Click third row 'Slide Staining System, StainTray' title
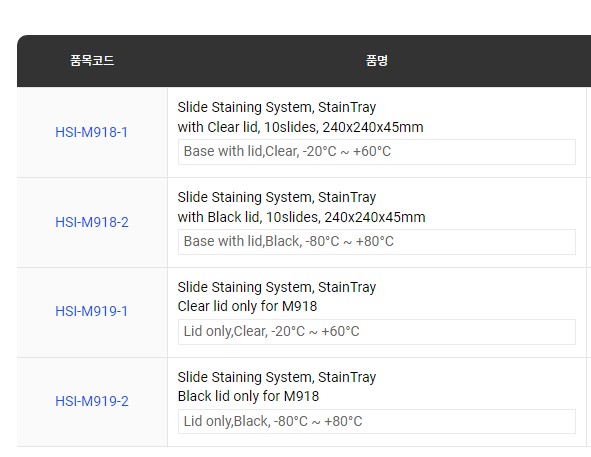Screen dimensions: 591x457 [277, 287]
